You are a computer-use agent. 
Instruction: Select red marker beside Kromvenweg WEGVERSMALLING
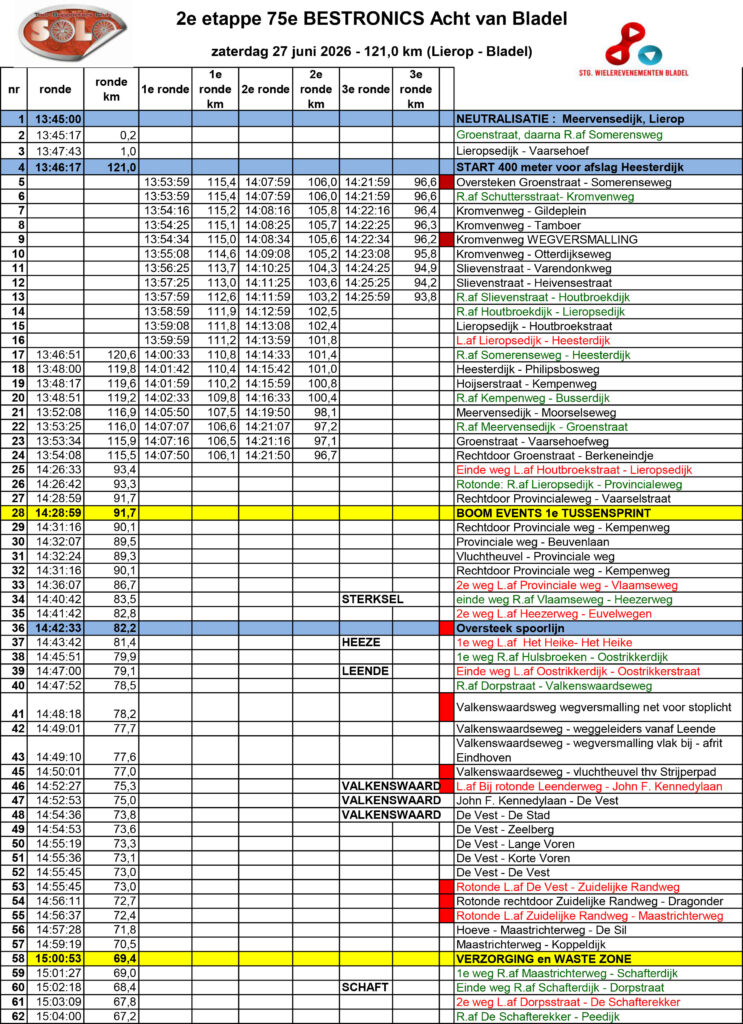(447, 240)
